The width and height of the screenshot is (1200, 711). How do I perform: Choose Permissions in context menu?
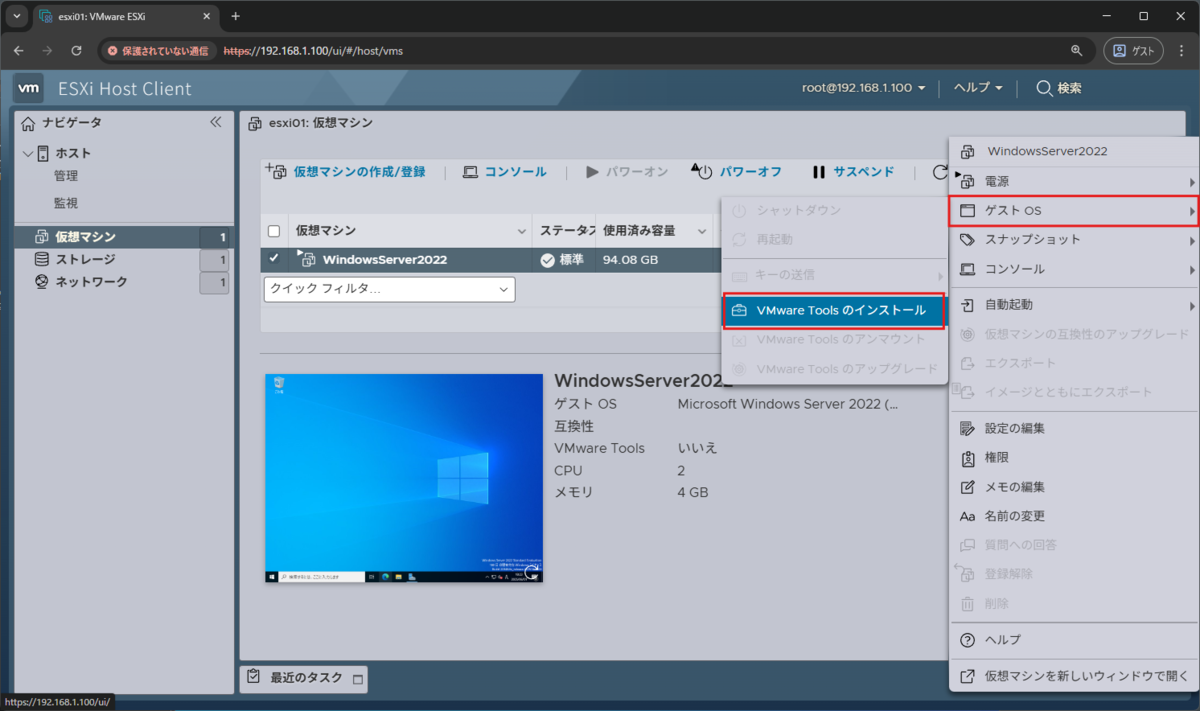coord(1074,458)
